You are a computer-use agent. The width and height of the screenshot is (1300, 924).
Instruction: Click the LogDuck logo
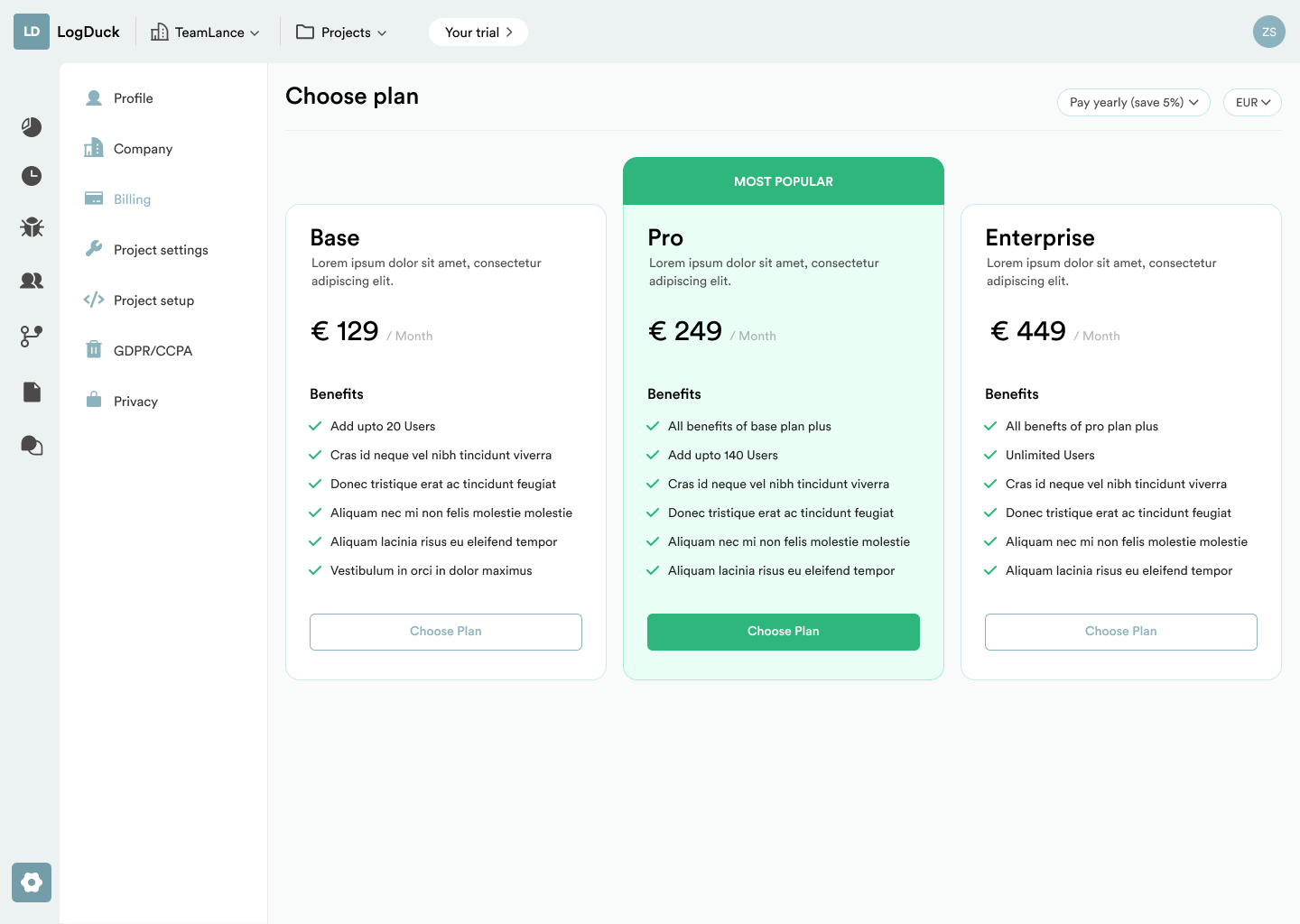pos(67,32)
